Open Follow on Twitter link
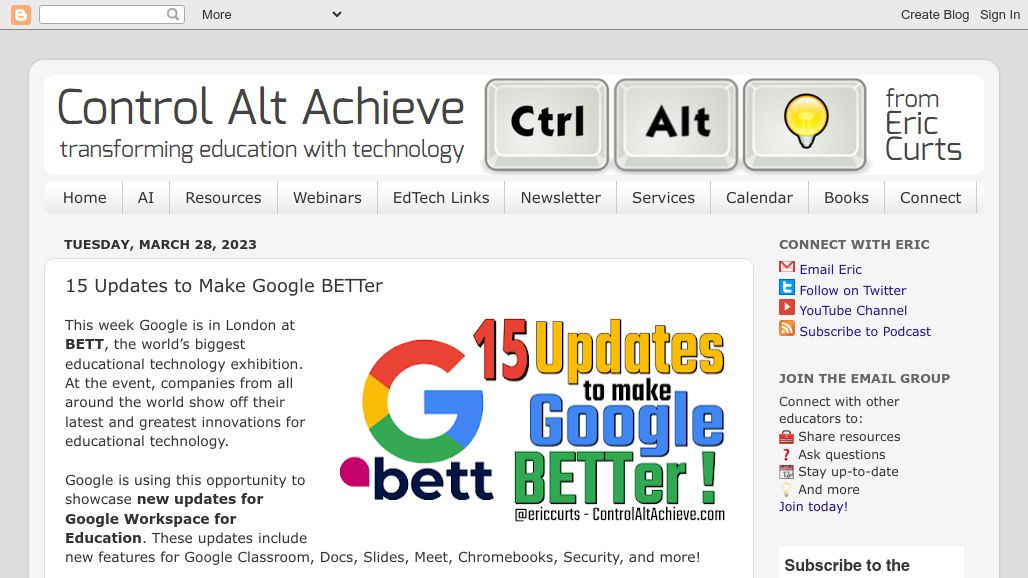Screen dimensions: 1028x578 (852, 290)
